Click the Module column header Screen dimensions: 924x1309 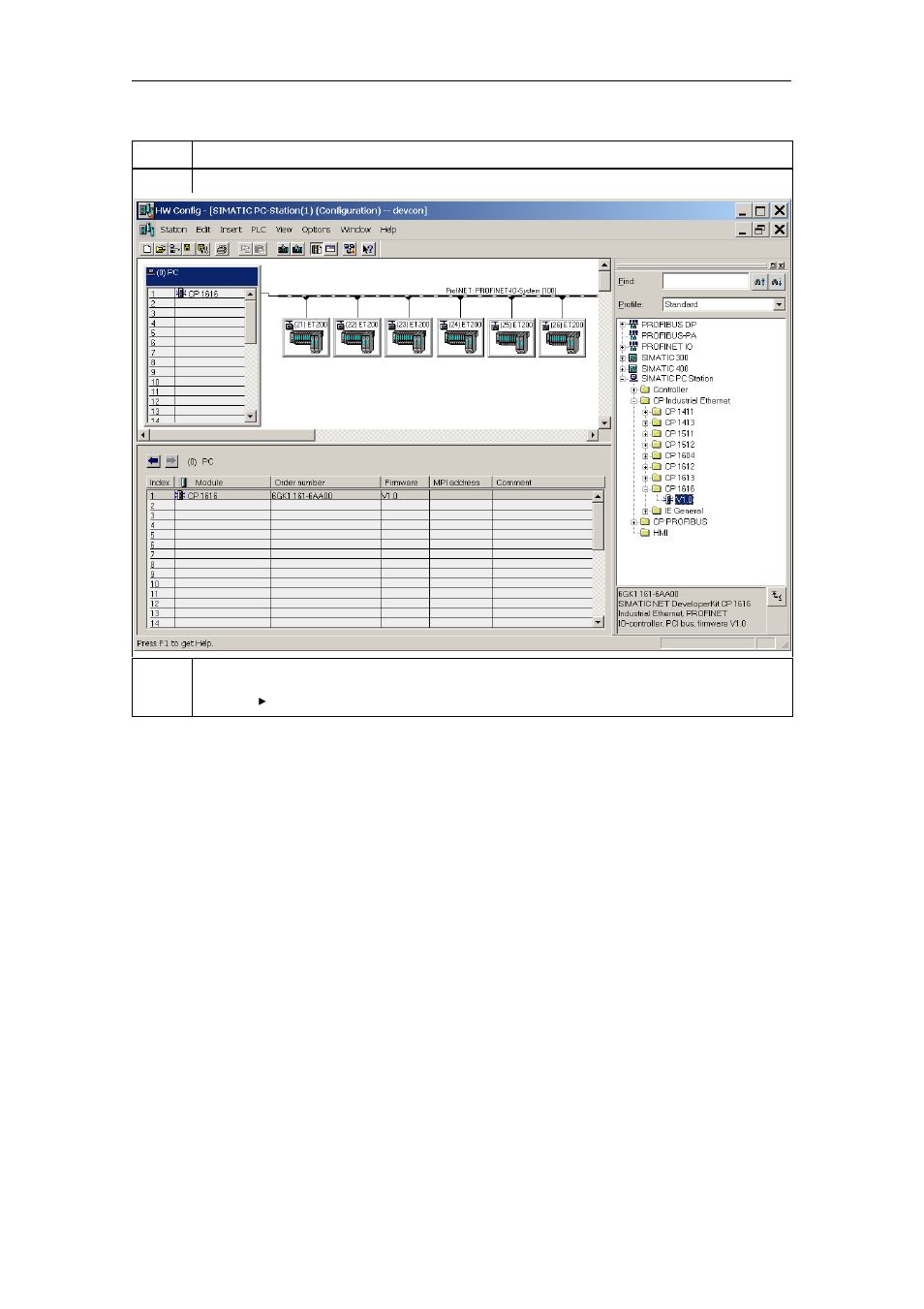(223, 483)
